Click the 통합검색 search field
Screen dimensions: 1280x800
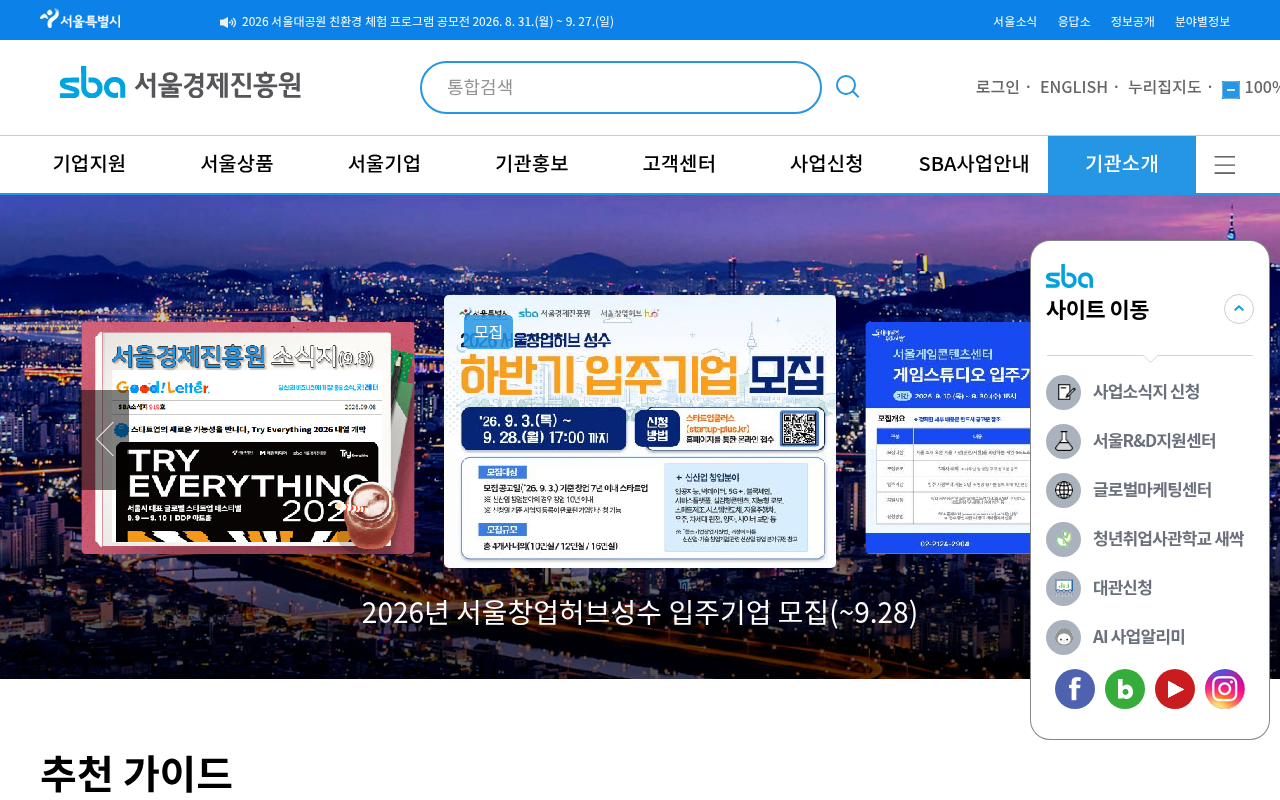point(621,87)
